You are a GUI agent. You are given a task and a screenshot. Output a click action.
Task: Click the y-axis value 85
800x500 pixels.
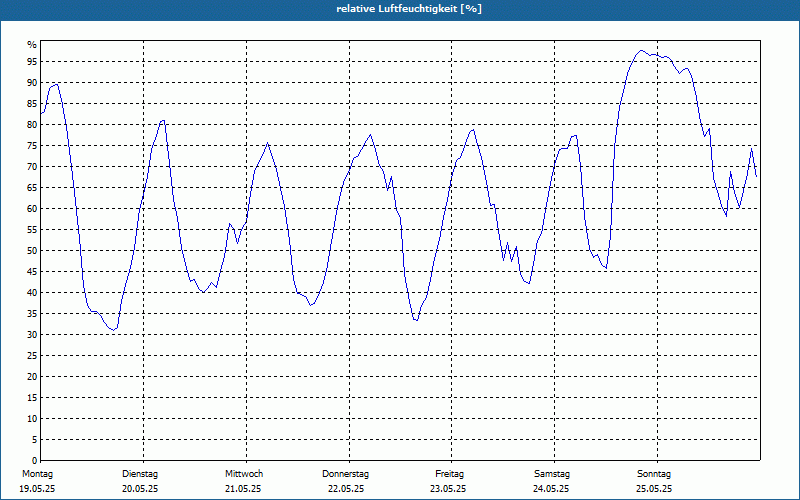coord(32,104)
